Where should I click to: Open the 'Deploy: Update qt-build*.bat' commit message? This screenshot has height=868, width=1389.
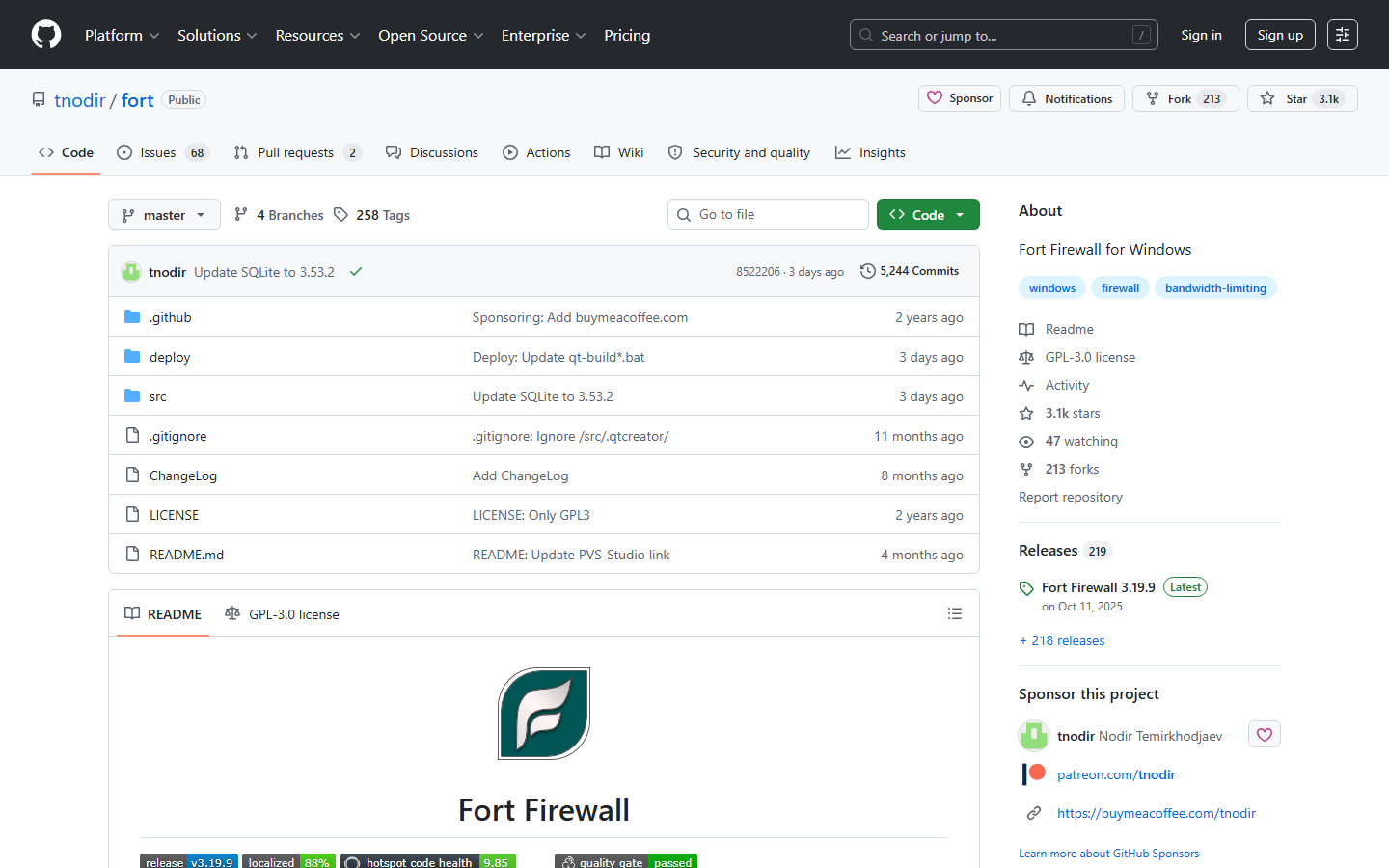click(558, 357)
